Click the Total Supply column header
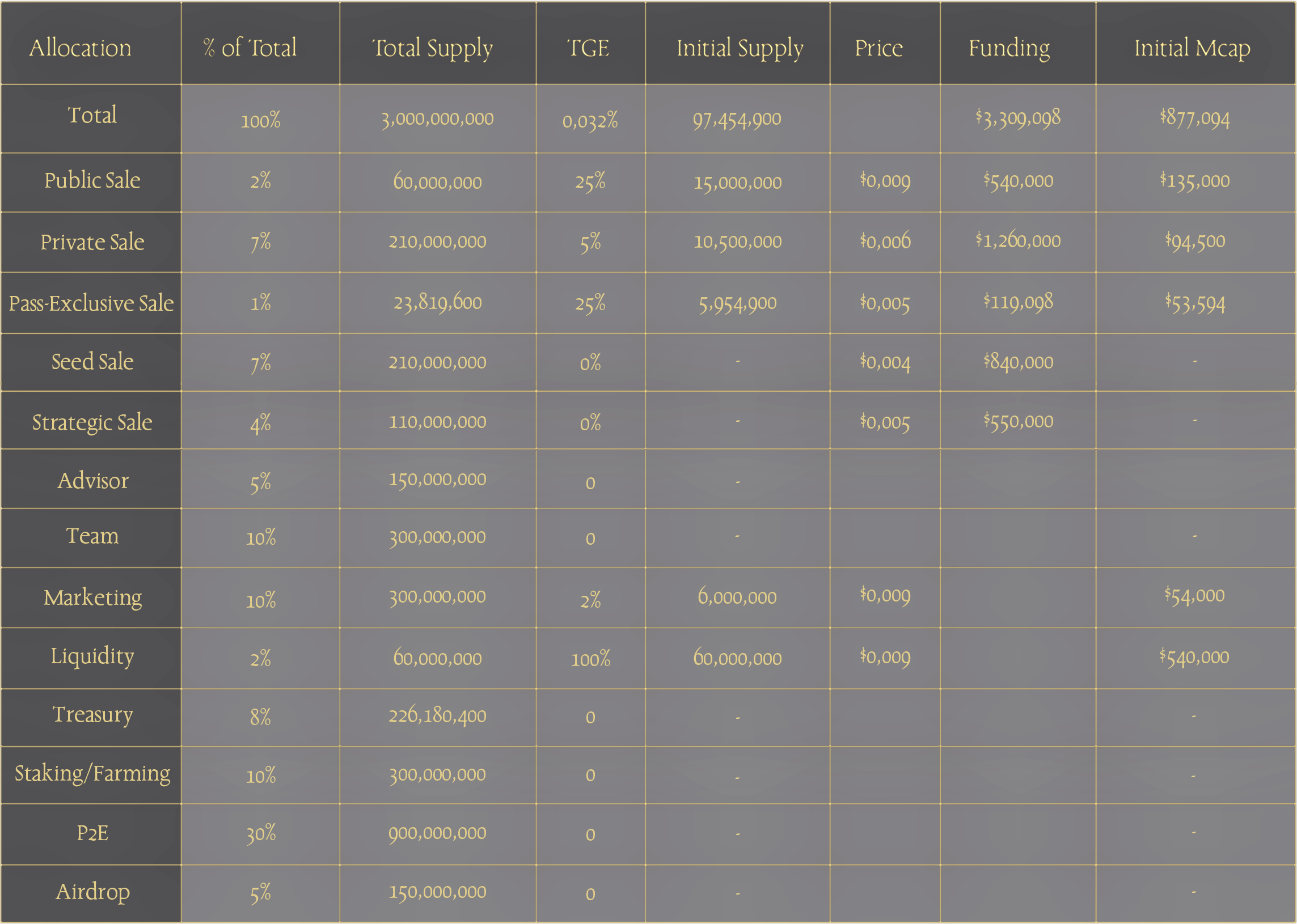This screenshot has height=924, width=1297. 433,49
